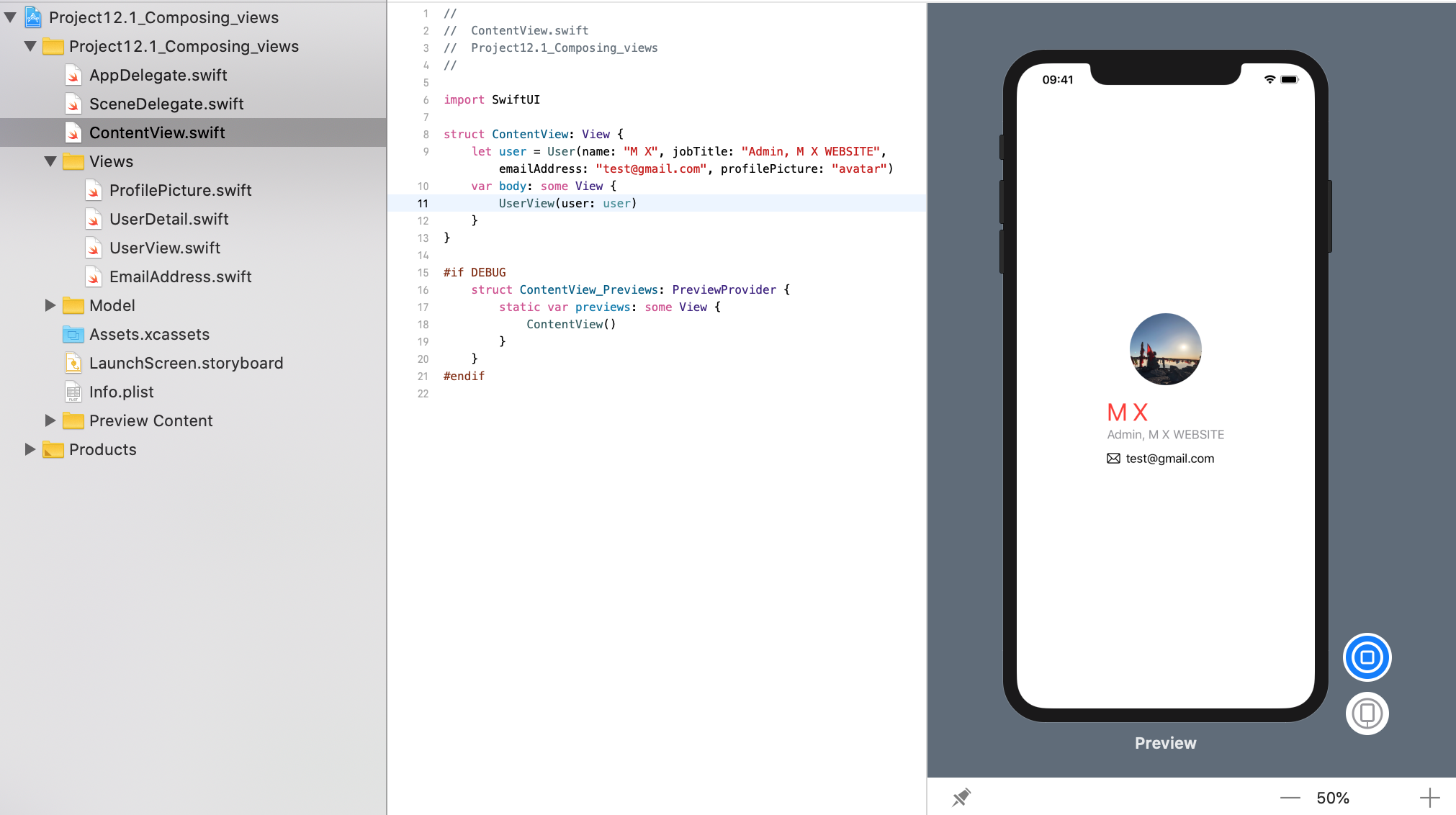1456x815 pixels.
Task: Open LaunchScreen.storyboard file
Action: click(186, 363)
